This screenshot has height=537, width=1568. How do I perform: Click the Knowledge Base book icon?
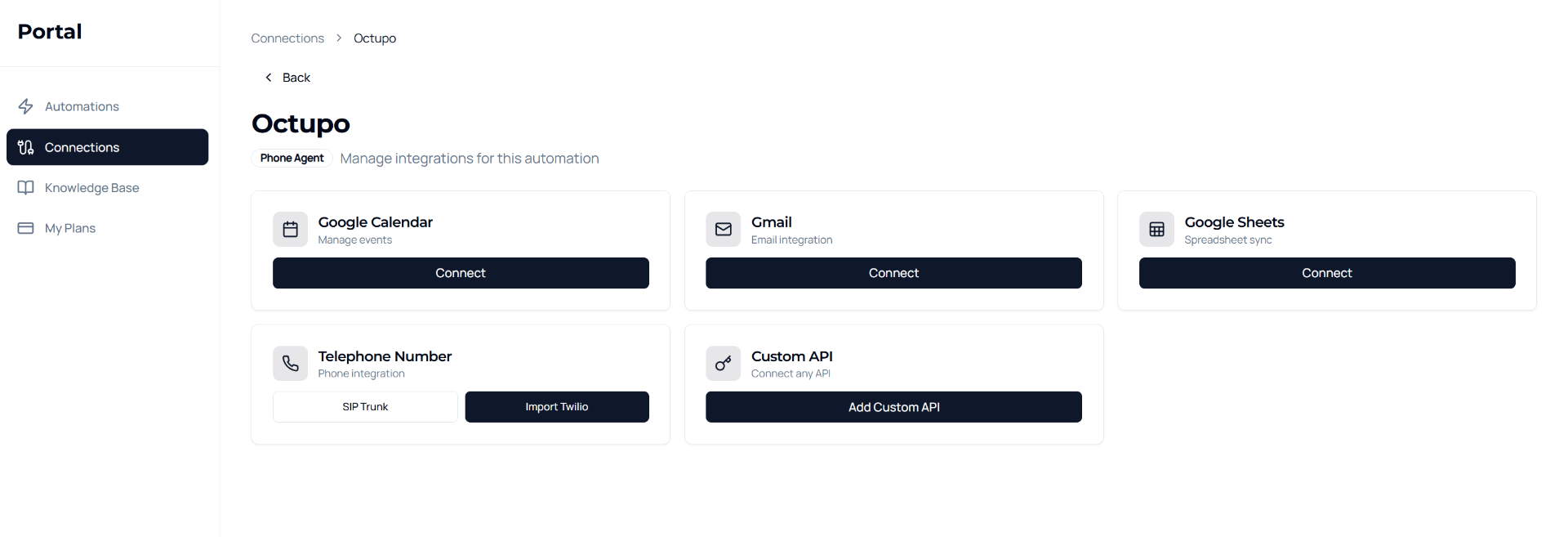pos(26,188)
